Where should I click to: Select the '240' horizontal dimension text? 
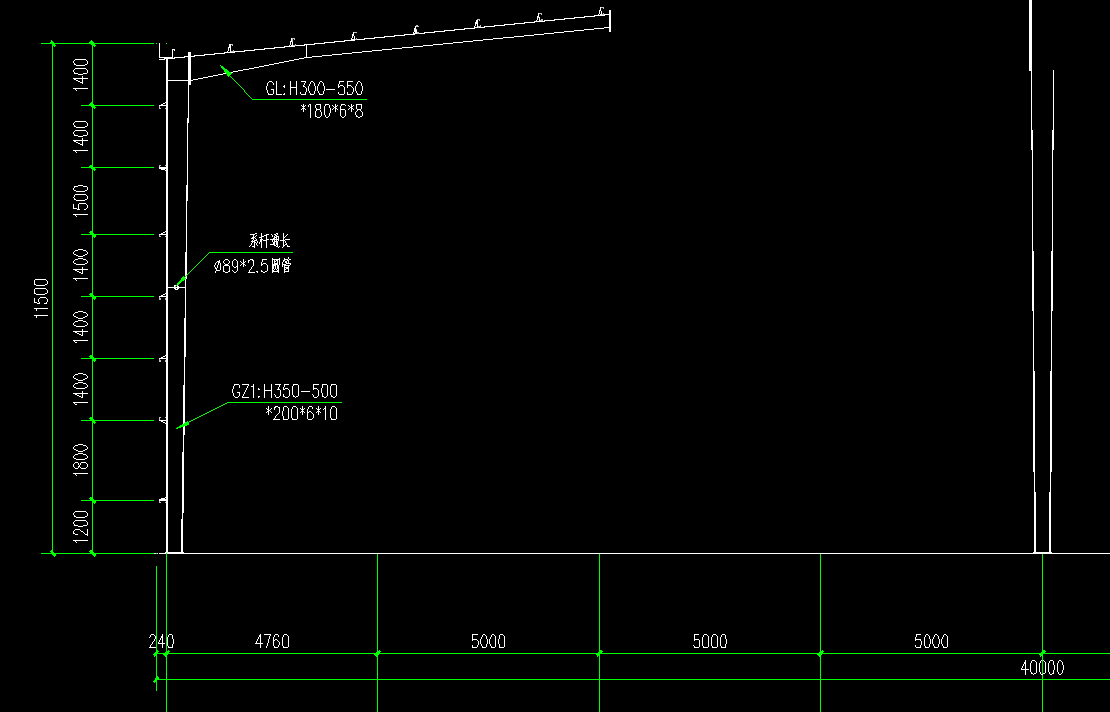coord(161,641)
